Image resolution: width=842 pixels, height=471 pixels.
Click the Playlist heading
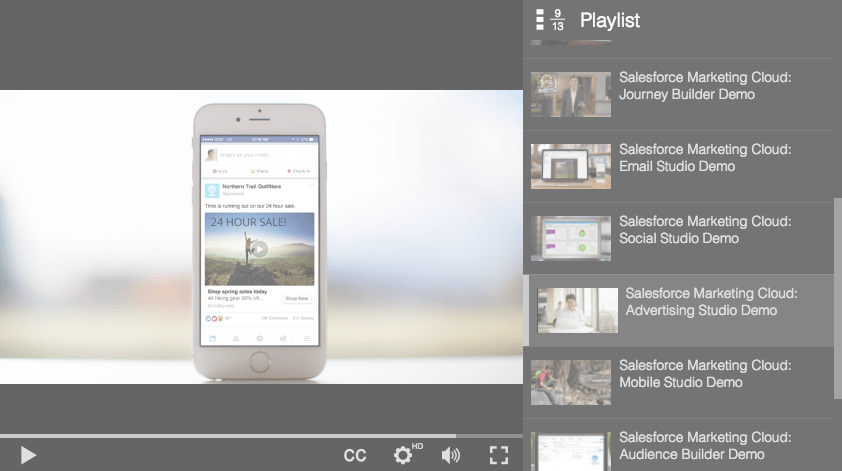tap(609, 20)
